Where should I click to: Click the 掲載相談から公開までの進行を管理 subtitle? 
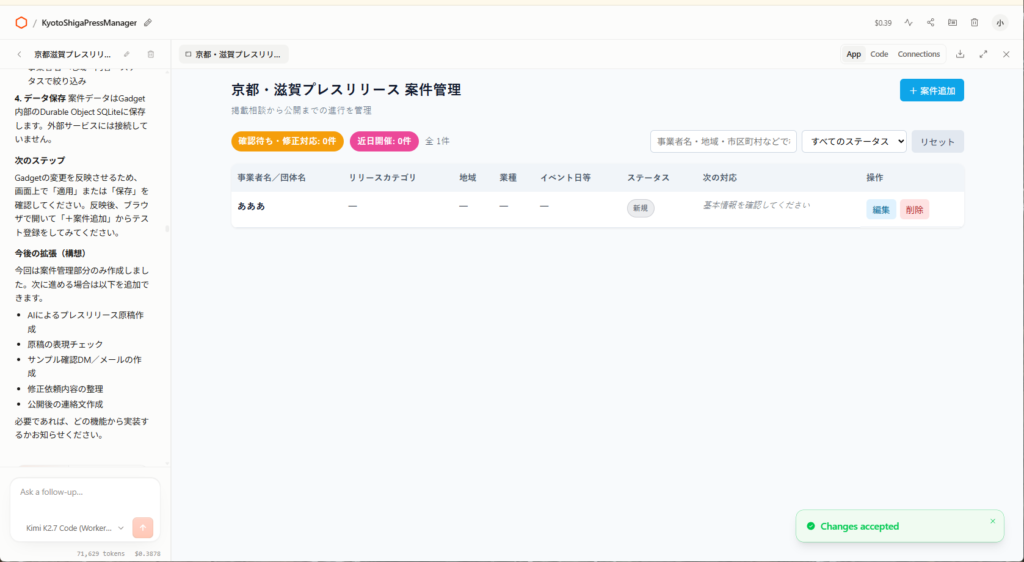[301, 110]
